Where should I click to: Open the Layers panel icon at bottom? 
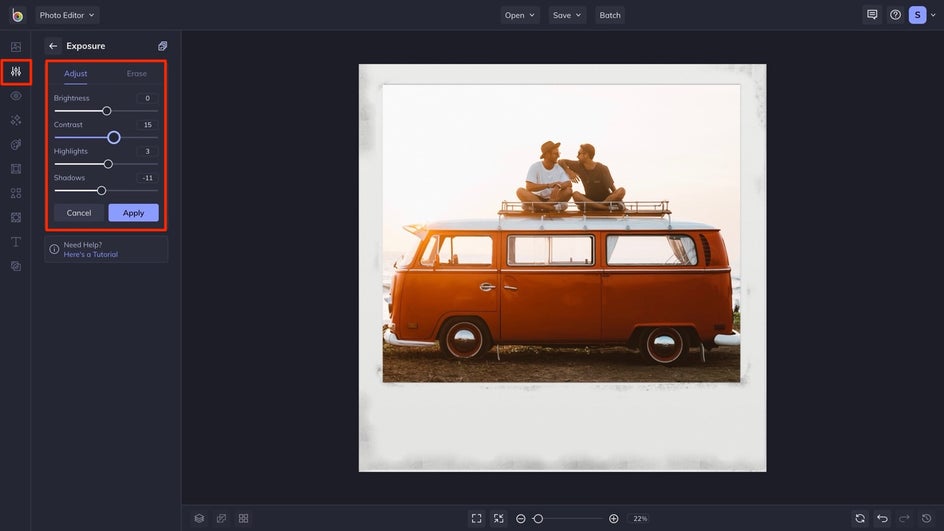click(x=199, y=518)
